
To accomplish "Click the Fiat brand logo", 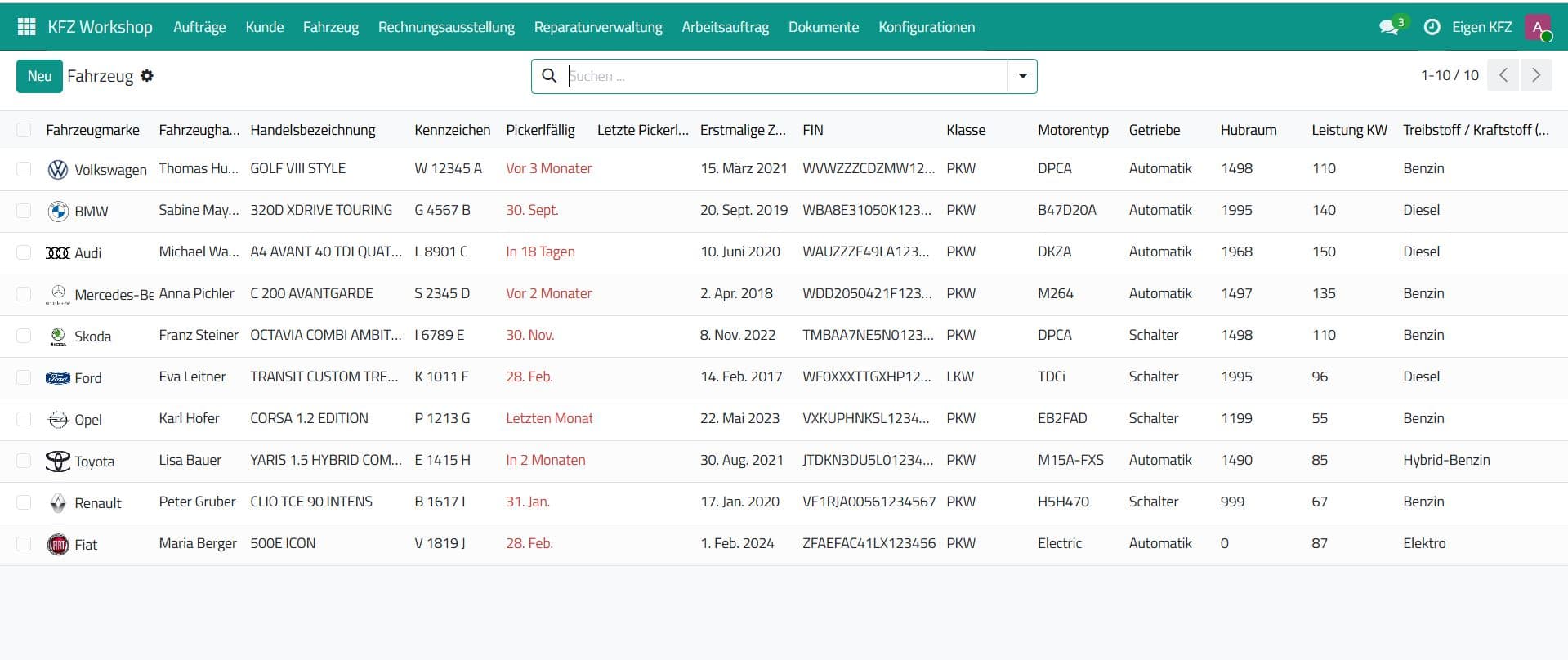I will click(58, 545).
